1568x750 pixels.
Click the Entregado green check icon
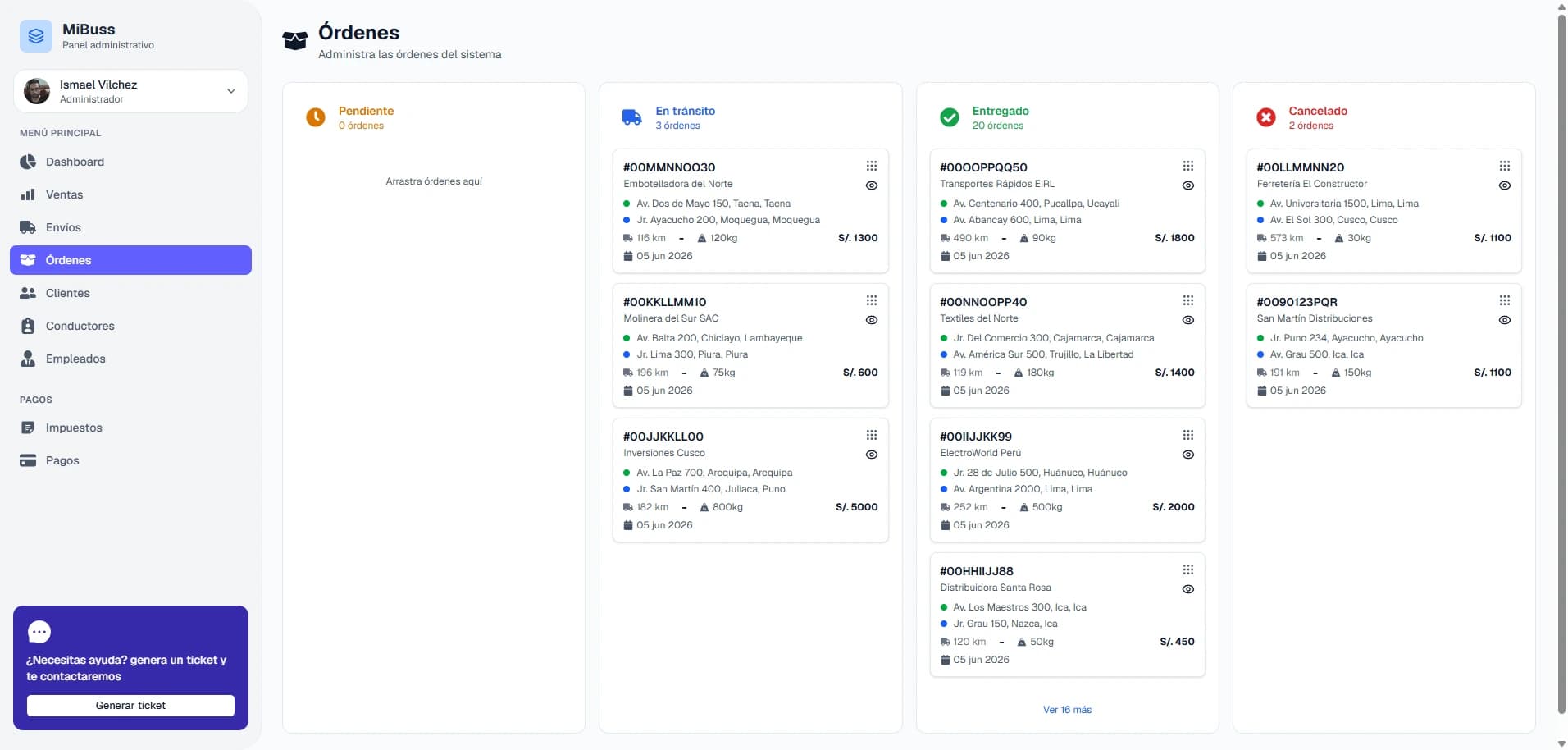(x=949, y=117)
